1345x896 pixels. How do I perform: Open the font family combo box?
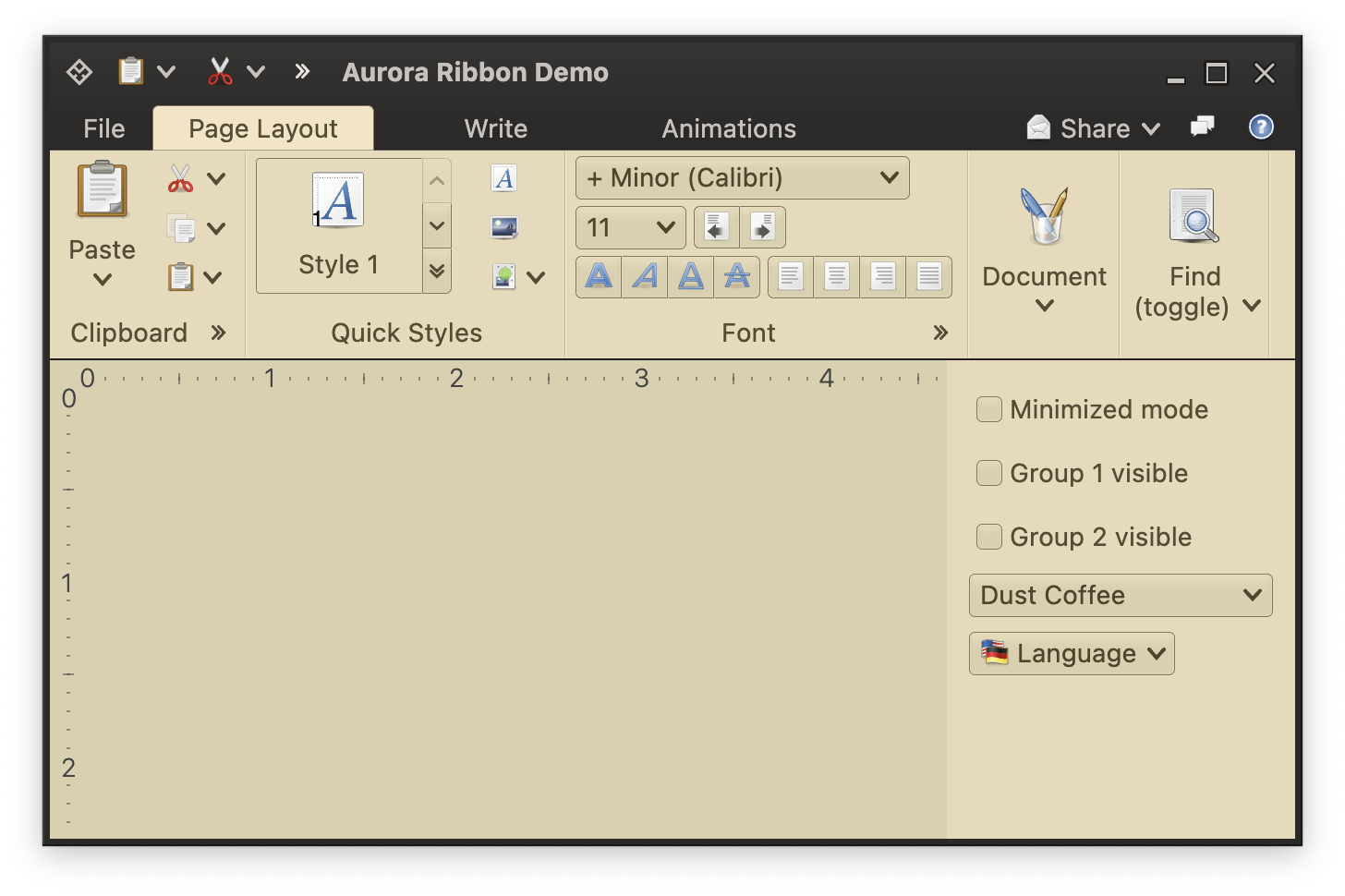coord(743,177)
